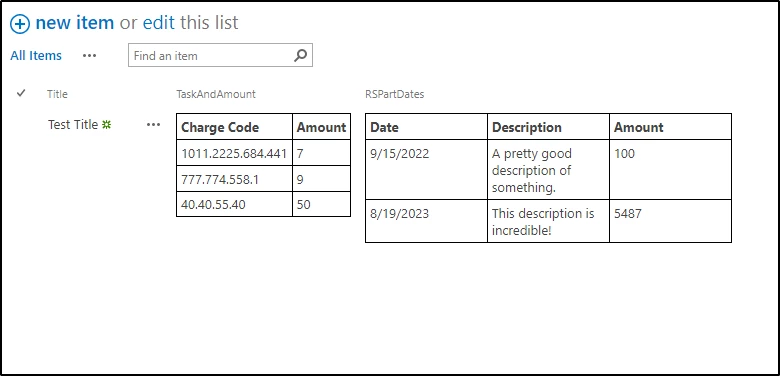Screen dimensions: 780x376
Task: Click charge code 1011.2225.684.441
Action: pyautogui.click(x=234, y=153)
